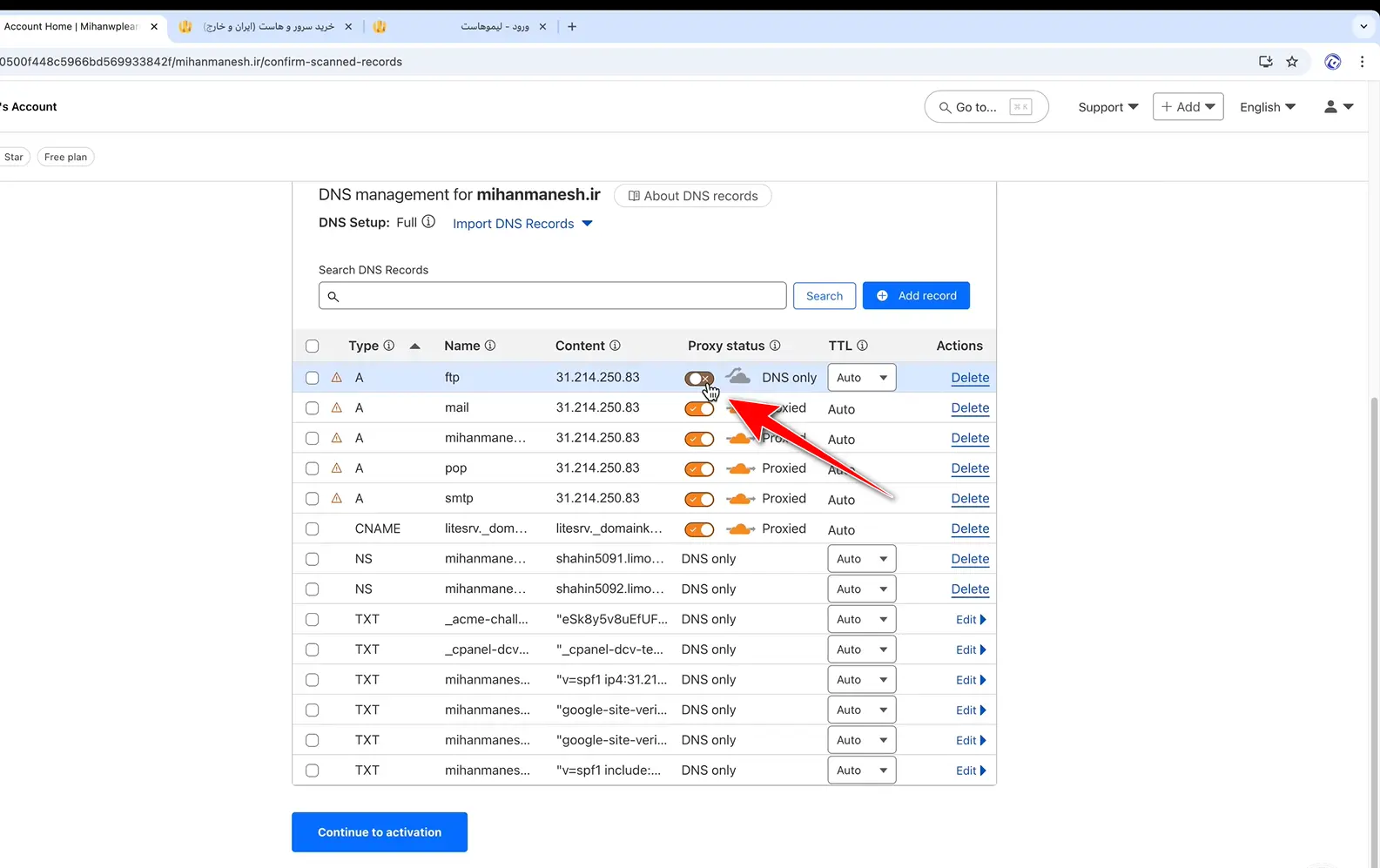Click the Search button
Viewport: 1380px width, 868px height.
[825, 296]
